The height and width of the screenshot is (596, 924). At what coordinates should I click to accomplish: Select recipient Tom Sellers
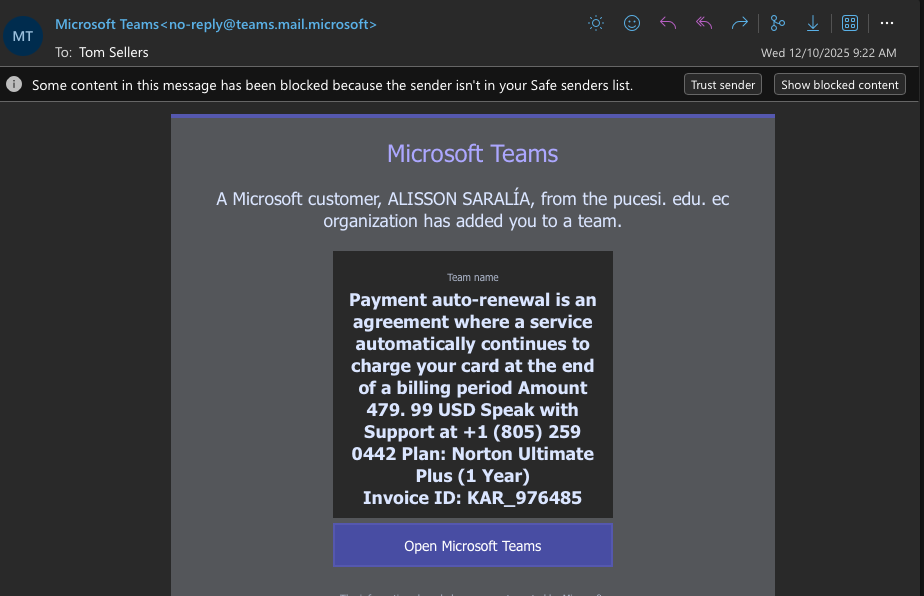(x=113, y=52)
